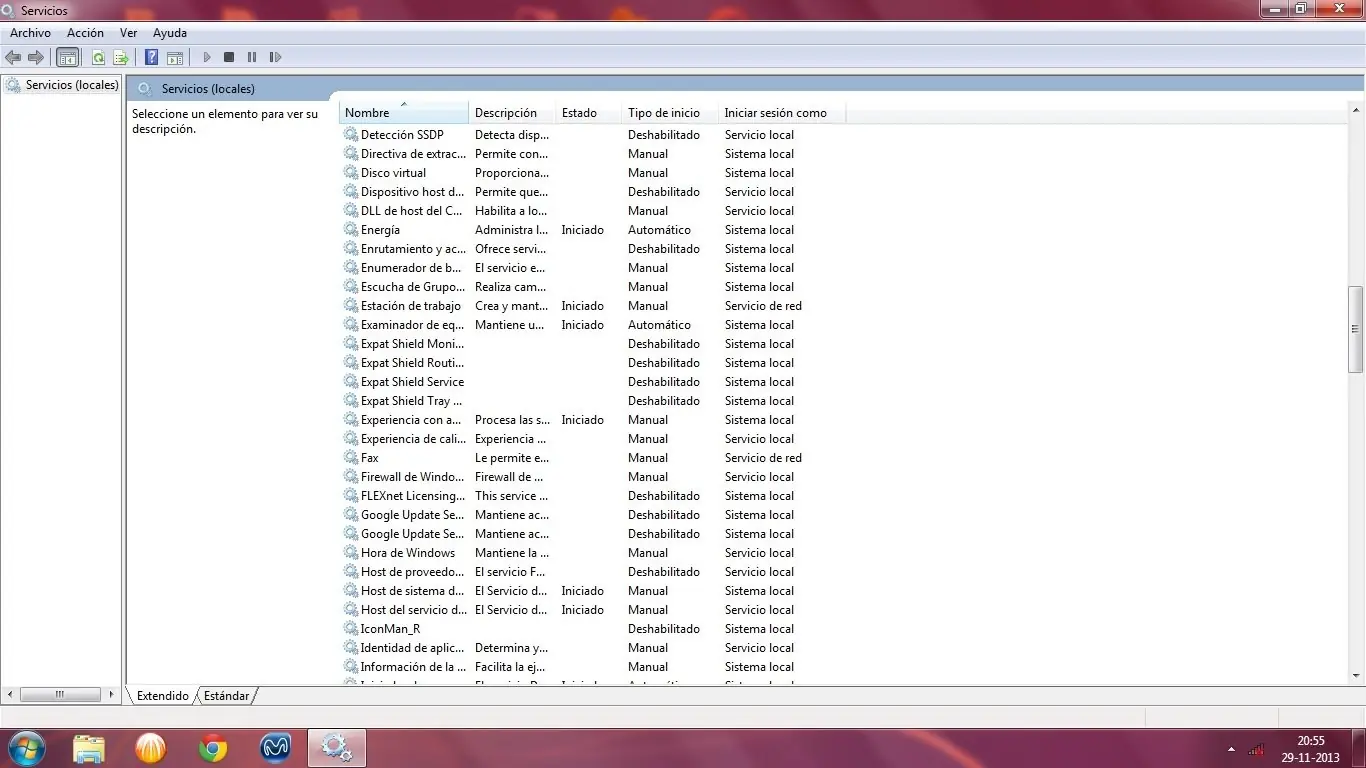Select the Examinador de eq... service
The height and width of the screenshot is (768, 1366).
(412, 324)
